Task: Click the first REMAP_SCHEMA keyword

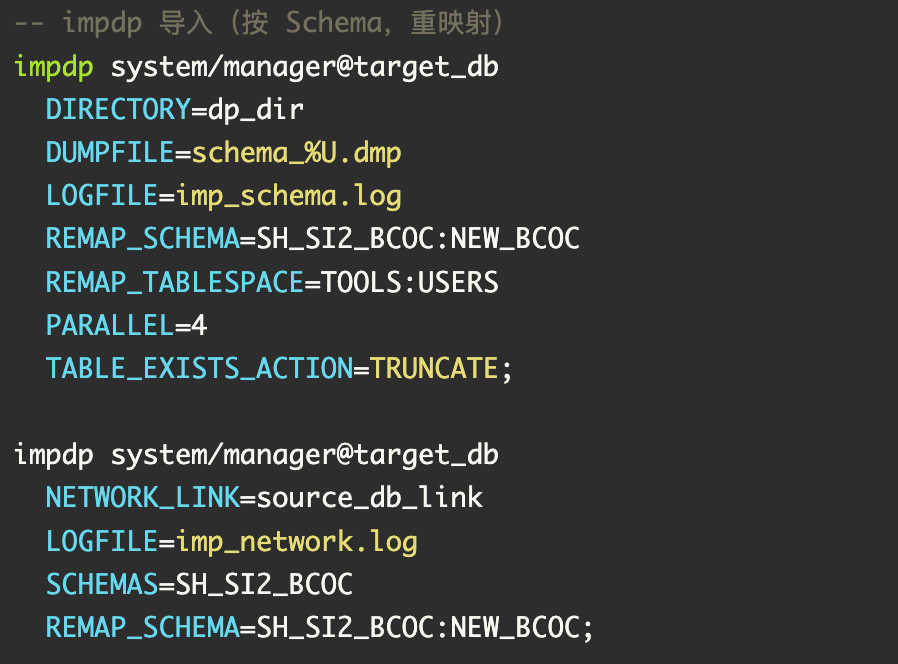Action: (x=143, y=239)
